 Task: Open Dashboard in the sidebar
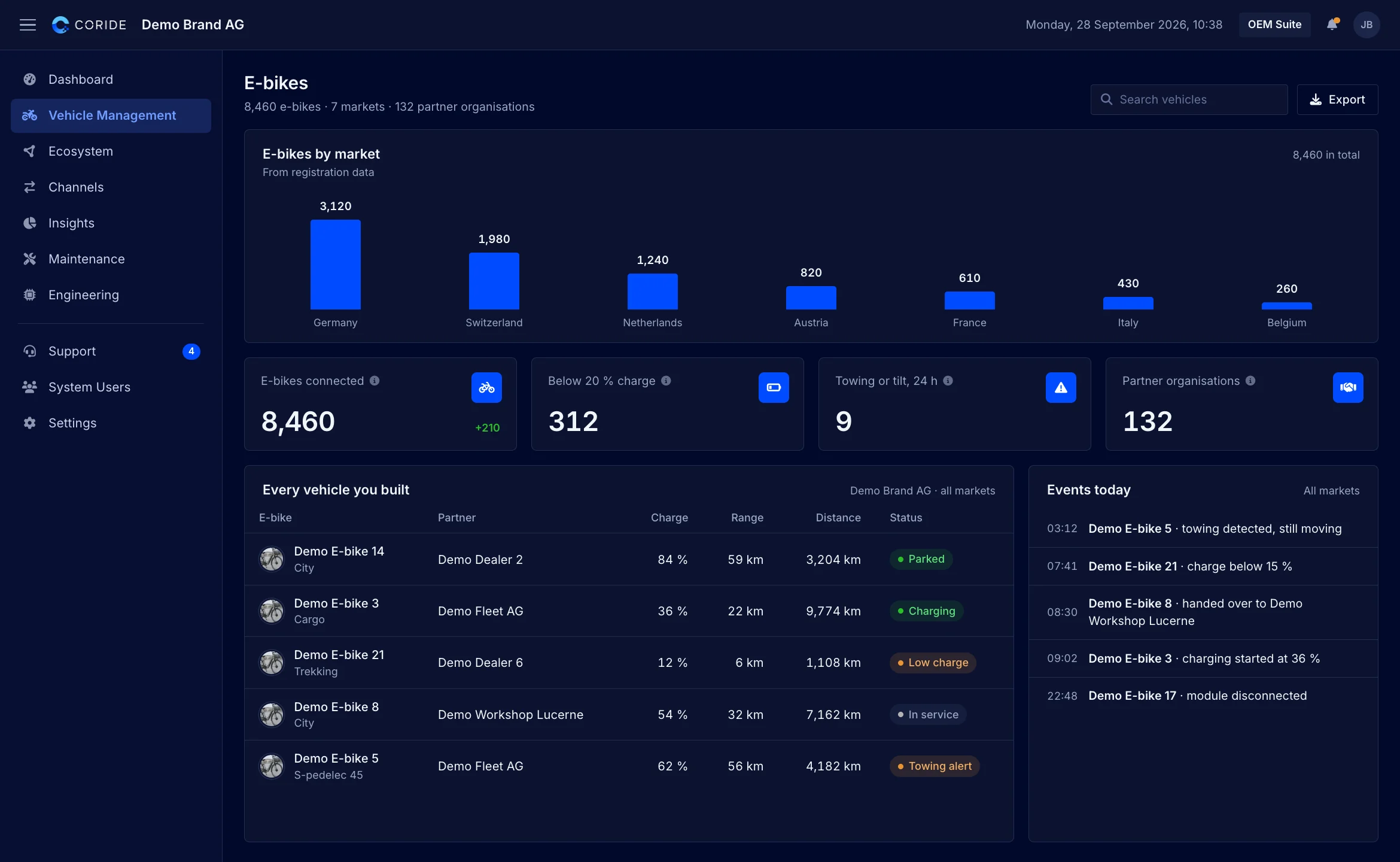tap(111, 80)
